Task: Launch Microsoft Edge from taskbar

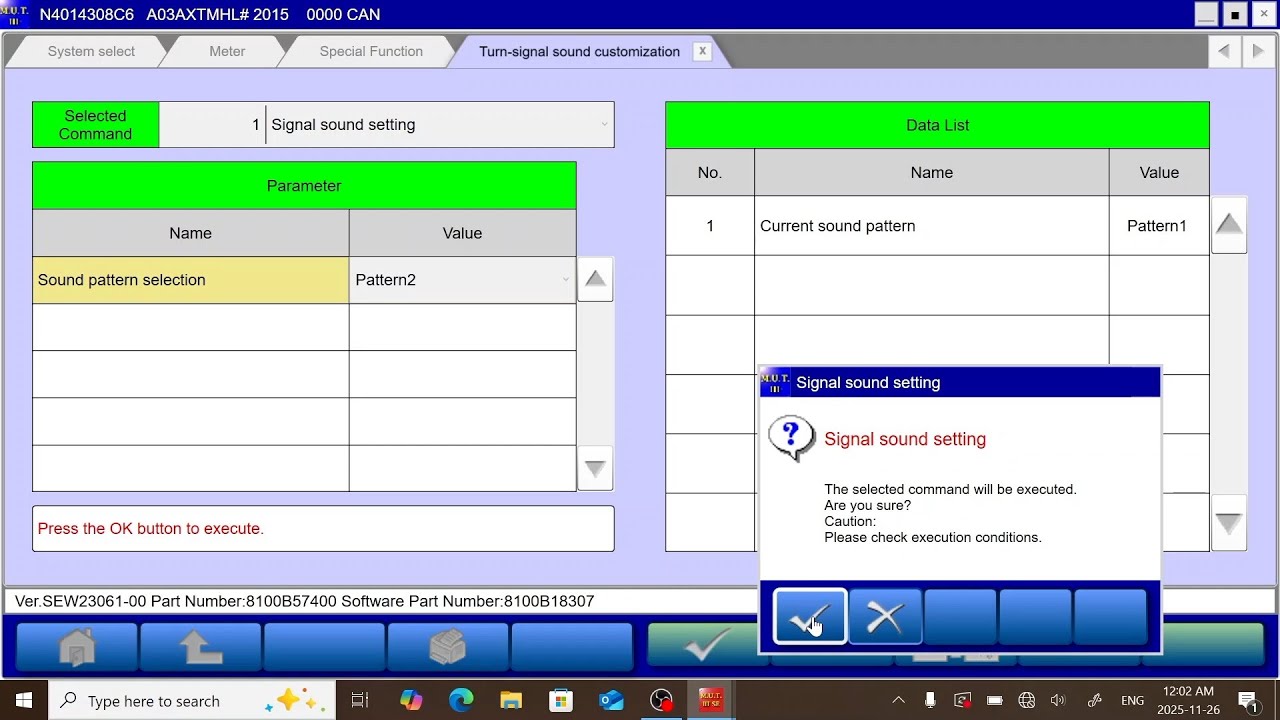Action: [461, 700]
